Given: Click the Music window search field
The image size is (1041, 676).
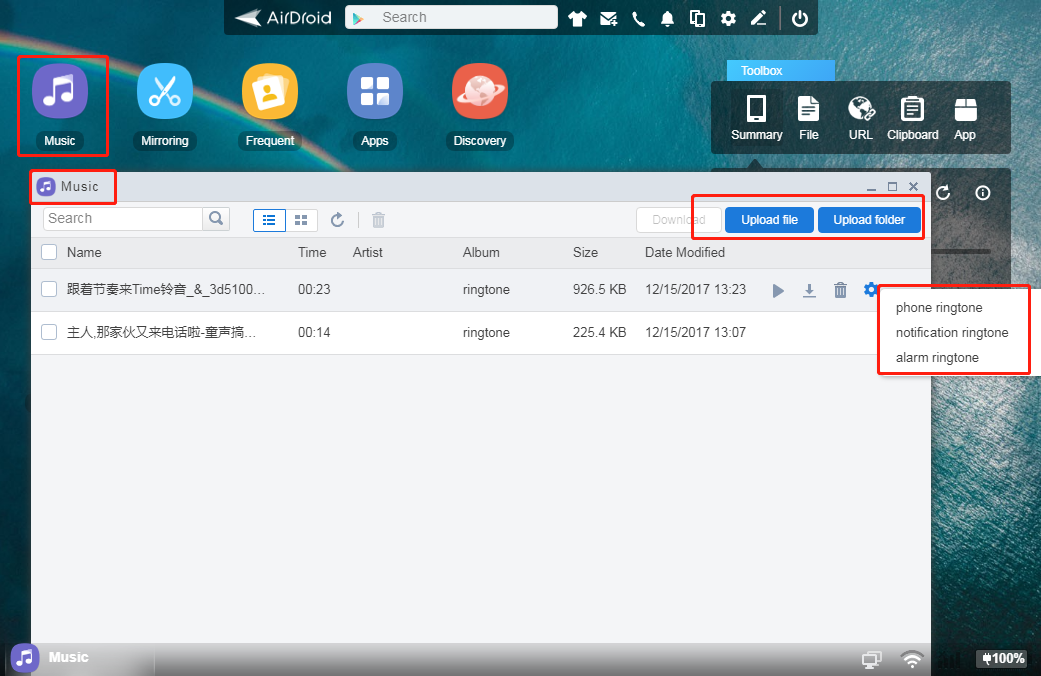Looking at the screenshot, I should point(123,219).
